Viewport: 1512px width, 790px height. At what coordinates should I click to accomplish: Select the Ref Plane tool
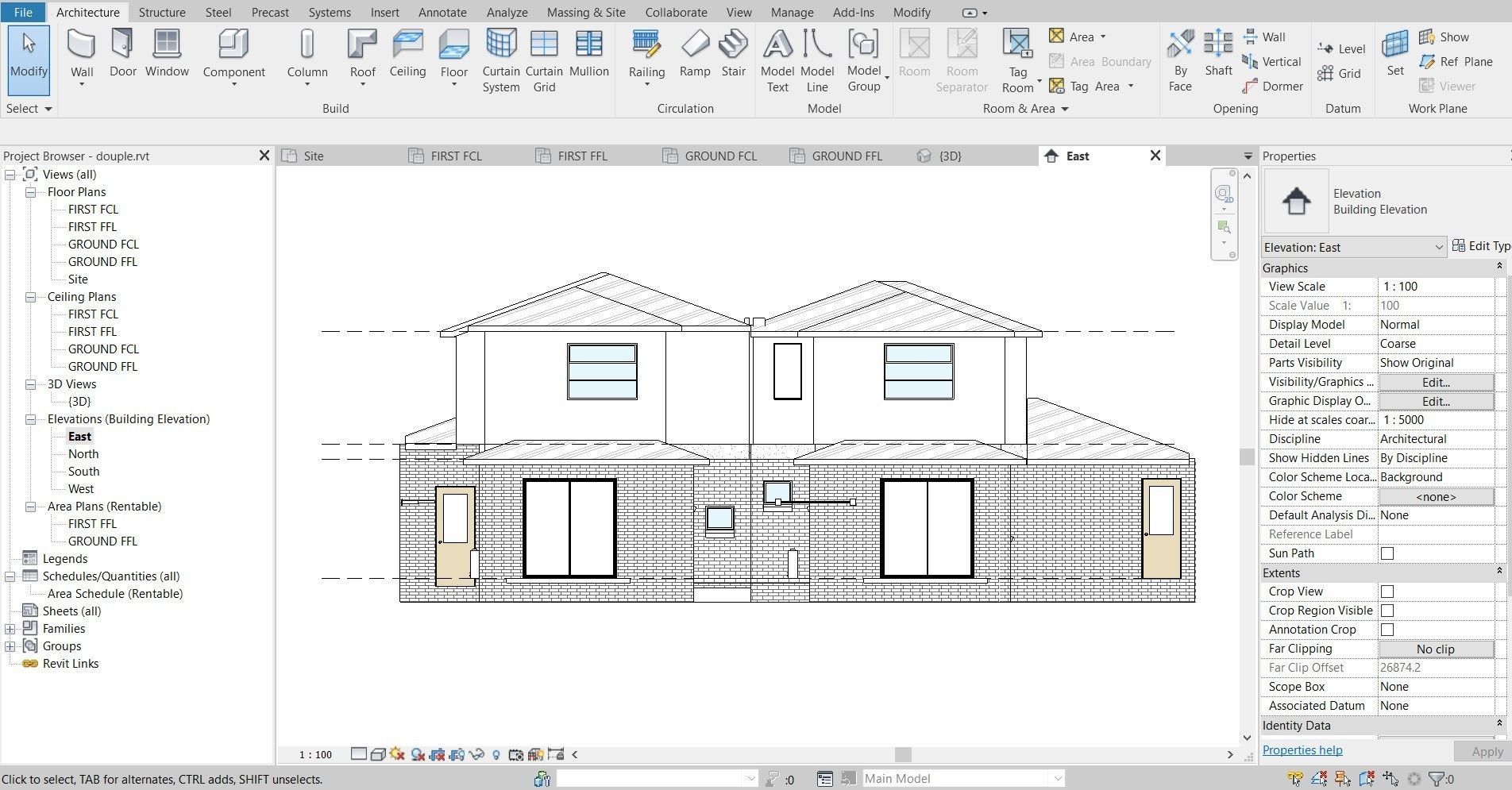(x=1456, y=61)
